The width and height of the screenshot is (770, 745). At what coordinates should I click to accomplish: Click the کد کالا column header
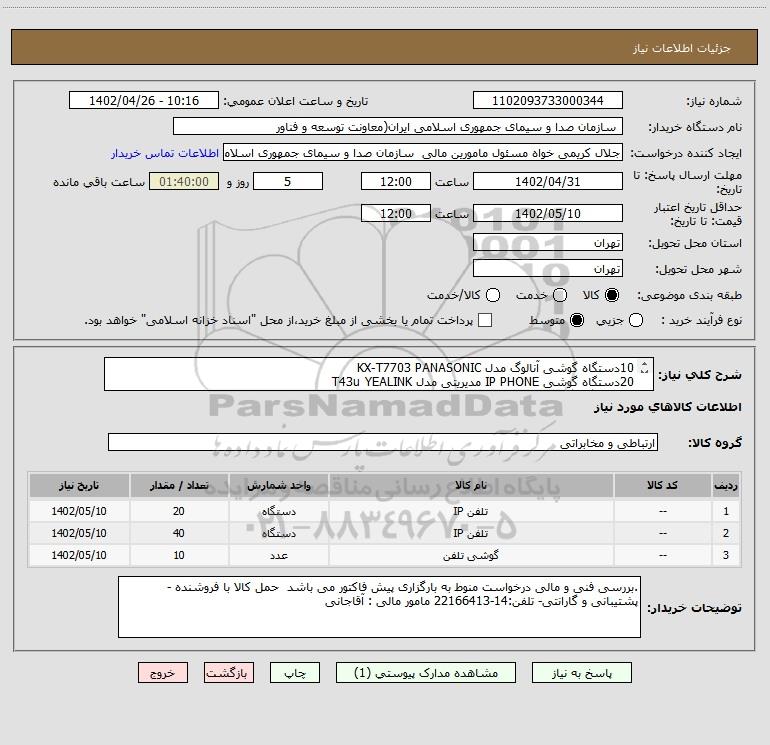(662, 486)
